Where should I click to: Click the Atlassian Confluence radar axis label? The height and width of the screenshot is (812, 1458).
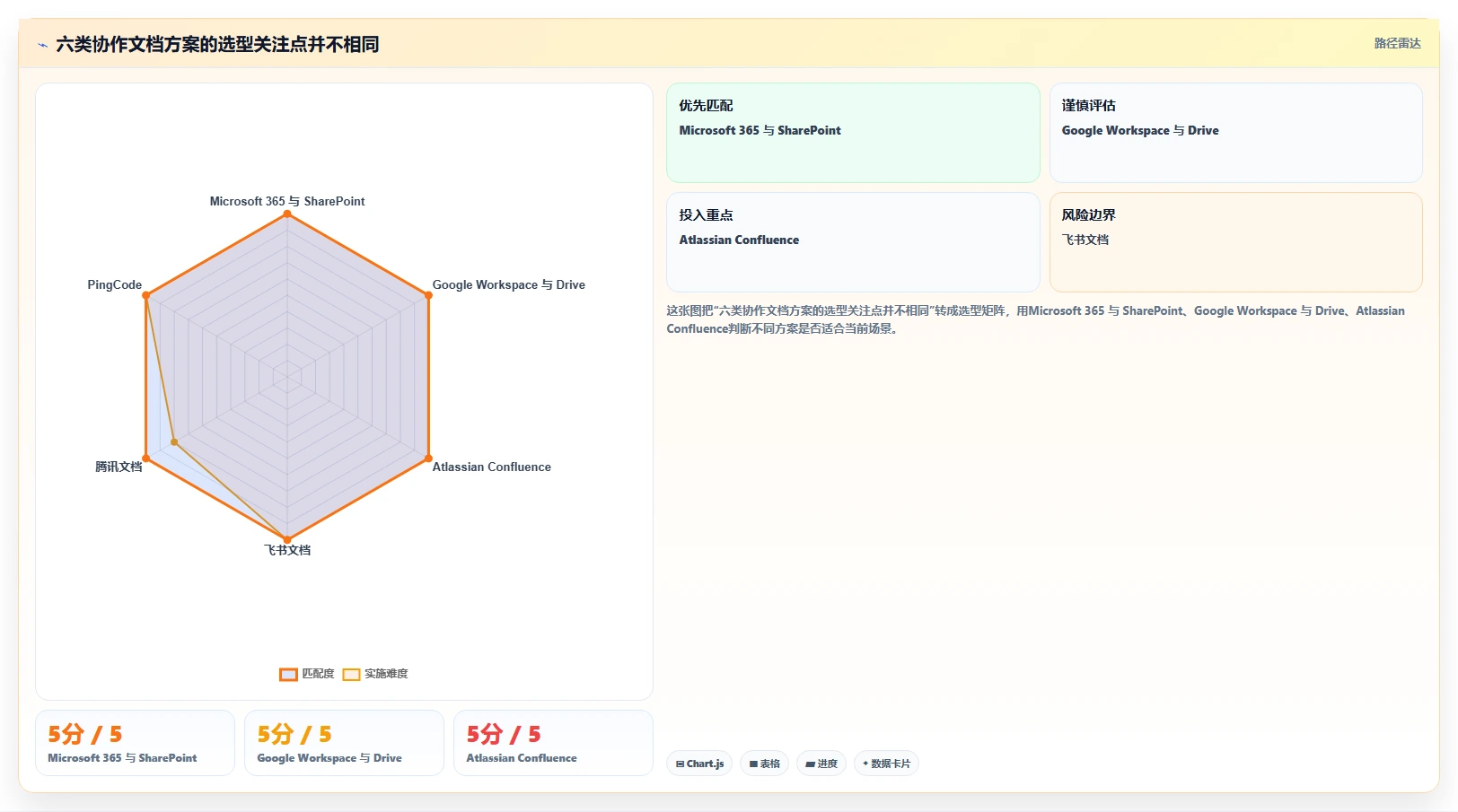[x=491, y=467]
